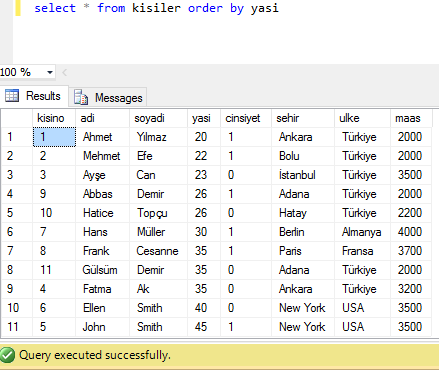Click the Messages tab icon
The image size is (439, 370).
tap(81, 97)
